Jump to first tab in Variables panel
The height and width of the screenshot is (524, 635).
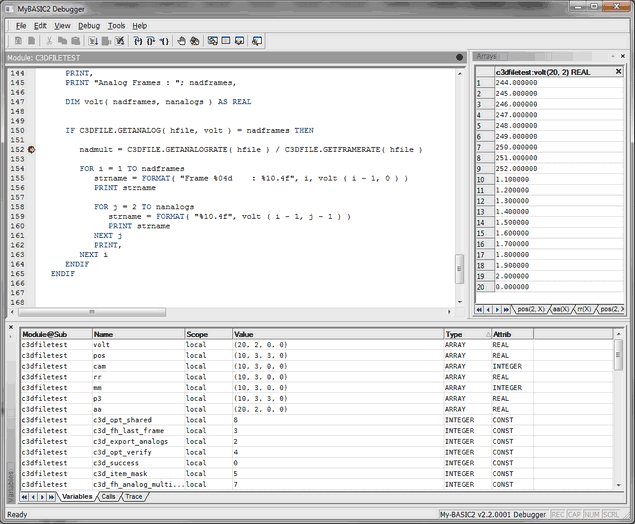tap(25, 497)
